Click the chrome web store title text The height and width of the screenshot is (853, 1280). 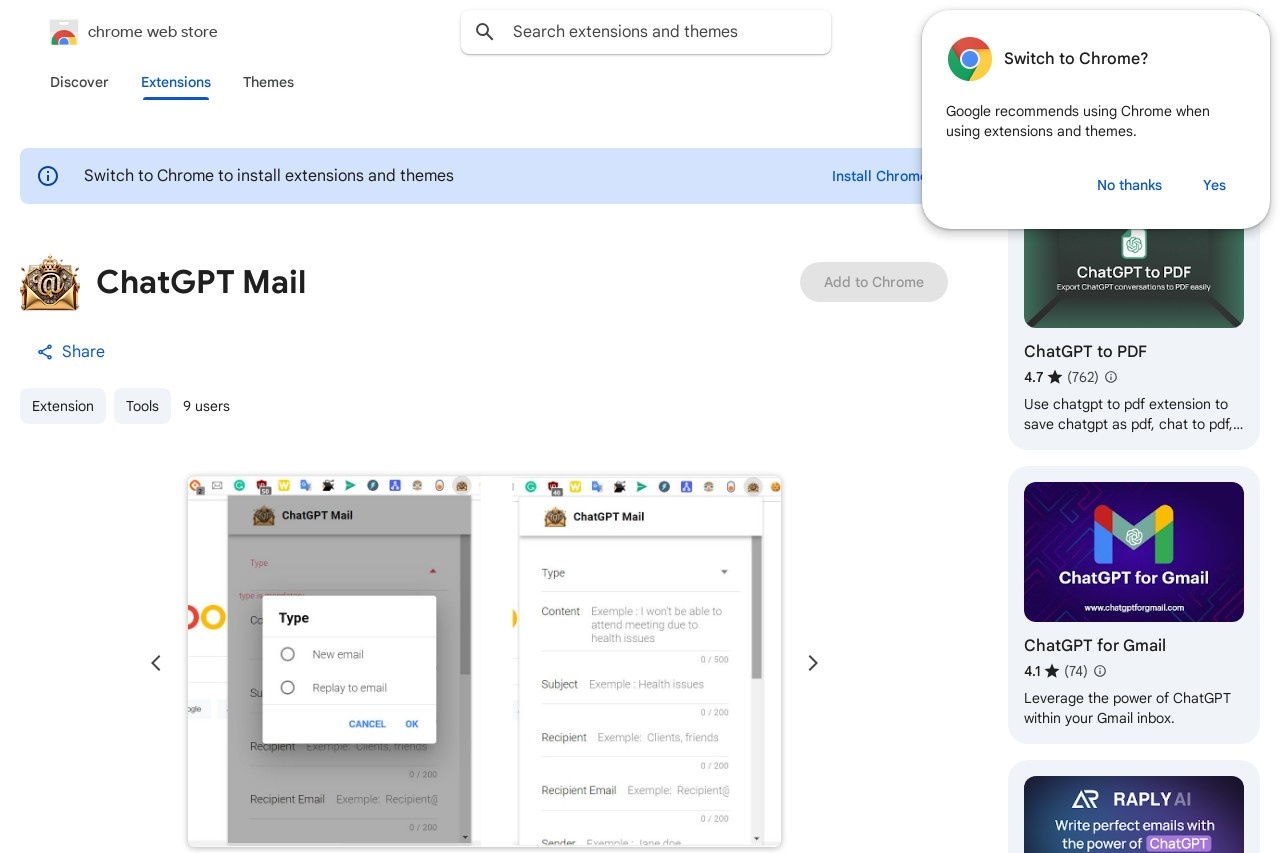tap(153, 32)
